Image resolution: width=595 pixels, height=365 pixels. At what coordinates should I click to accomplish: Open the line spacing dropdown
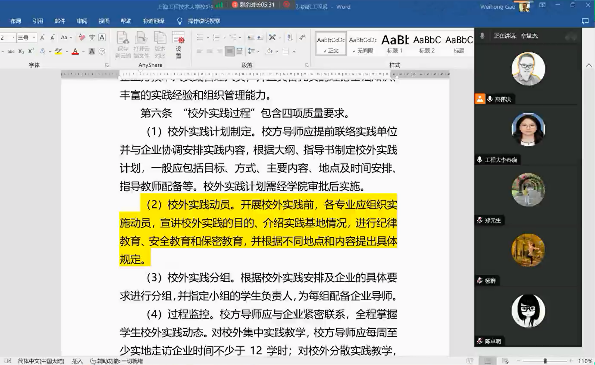[x=251, y=51]
